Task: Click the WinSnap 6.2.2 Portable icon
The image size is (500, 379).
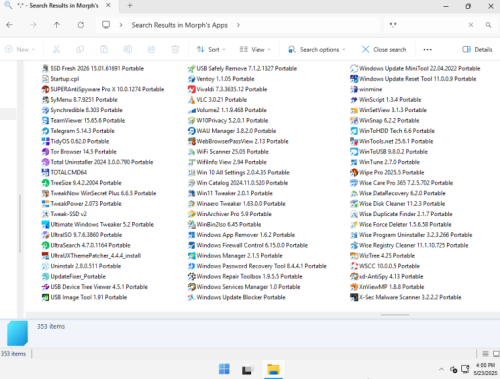Action: click(x=354, y=120)
